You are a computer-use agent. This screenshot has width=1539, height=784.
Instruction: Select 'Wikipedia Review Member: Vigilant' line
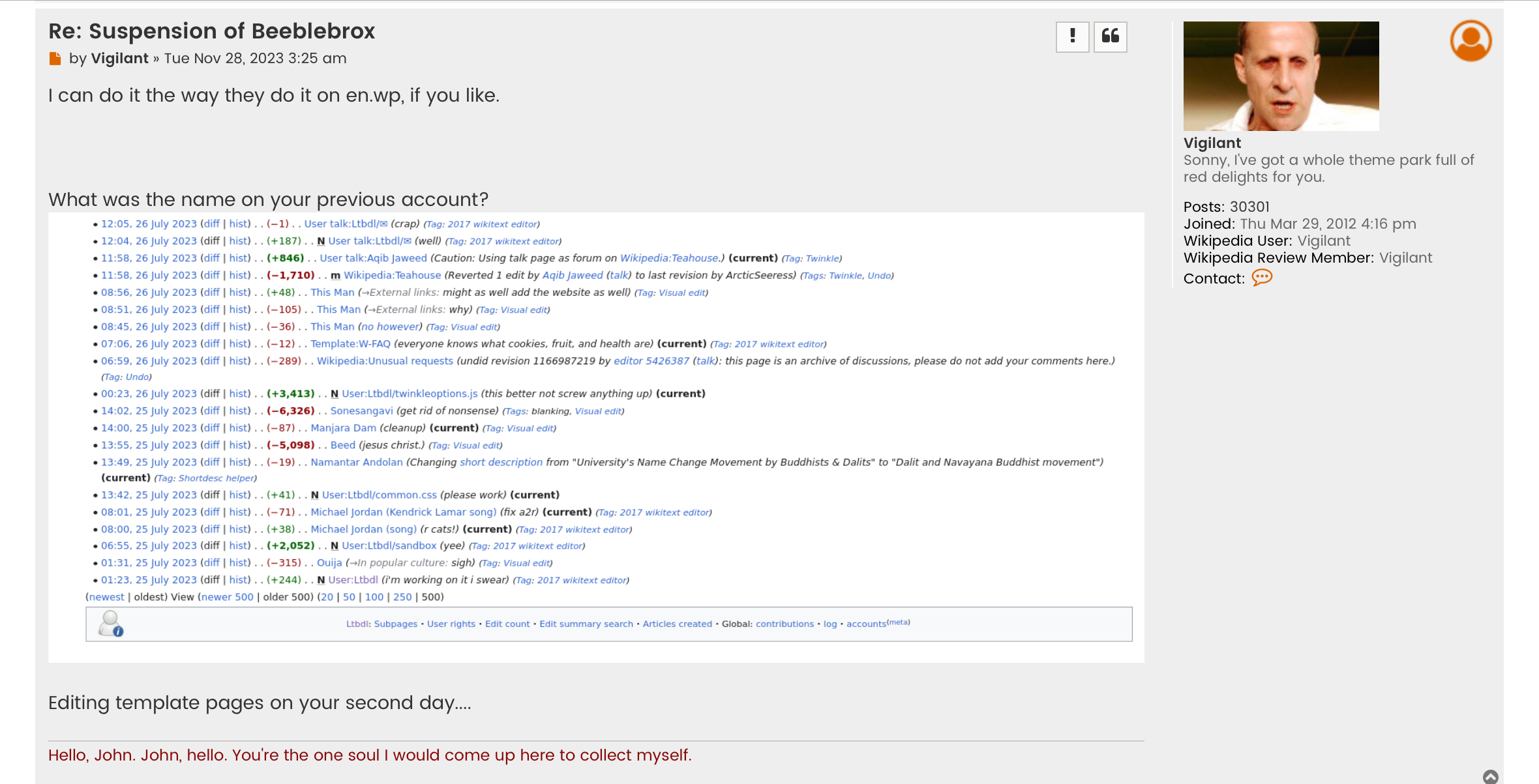point(1307,258)
